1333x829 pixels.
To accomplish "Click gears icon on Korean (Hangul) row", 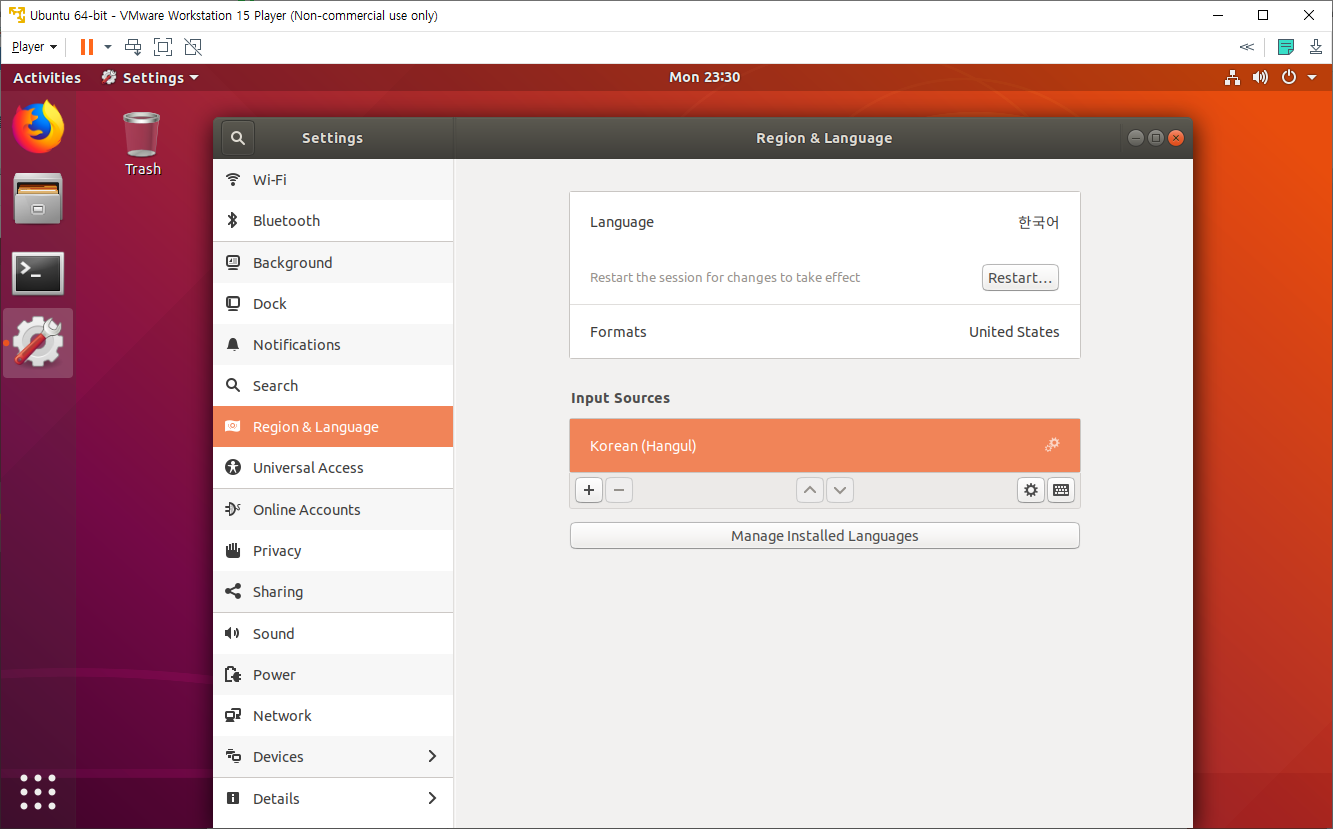I will (x=1052, y=445).
